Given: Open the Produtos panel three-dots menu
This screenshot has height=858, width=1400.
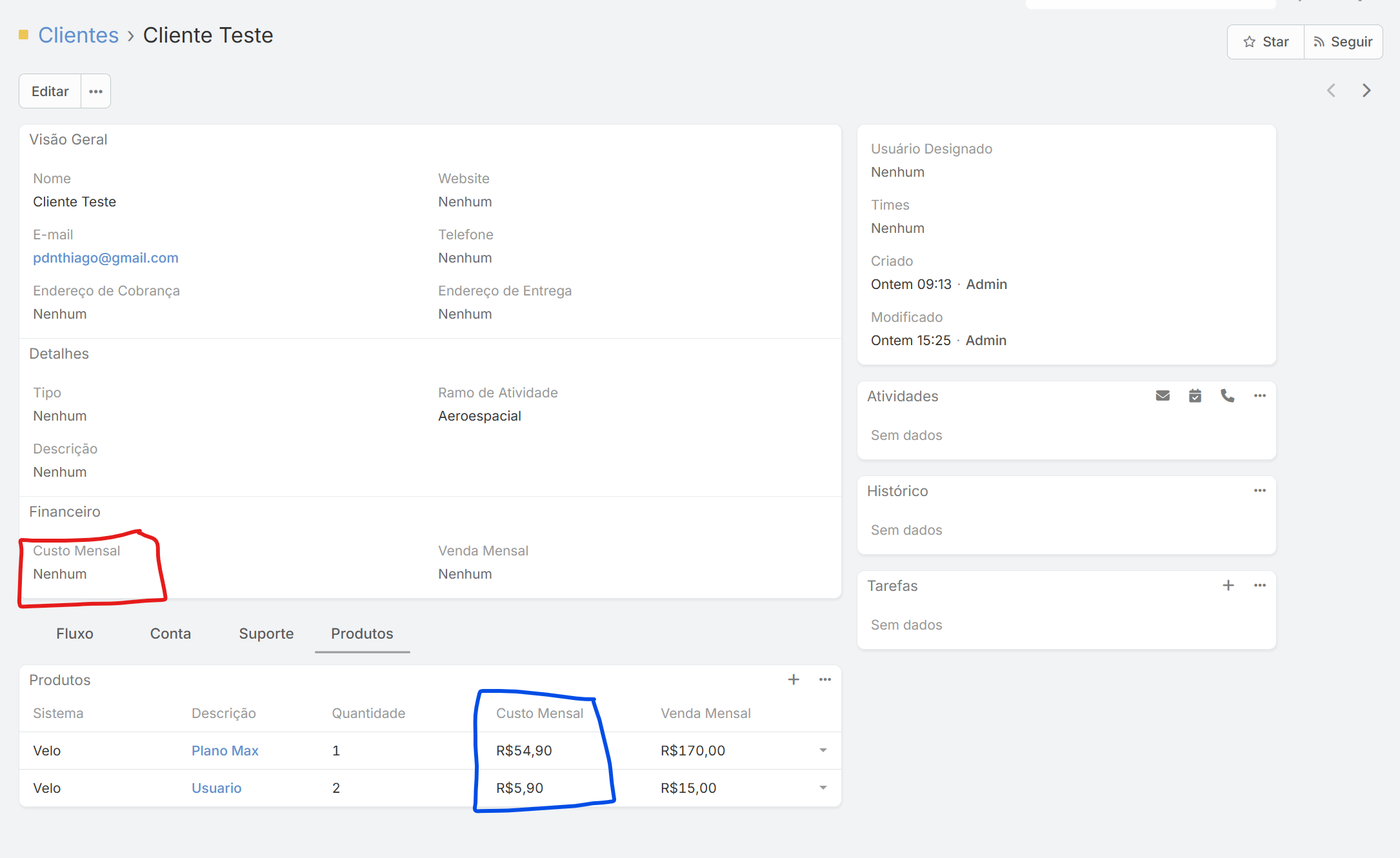Looking at the screenshot, I should click(825, 680).
